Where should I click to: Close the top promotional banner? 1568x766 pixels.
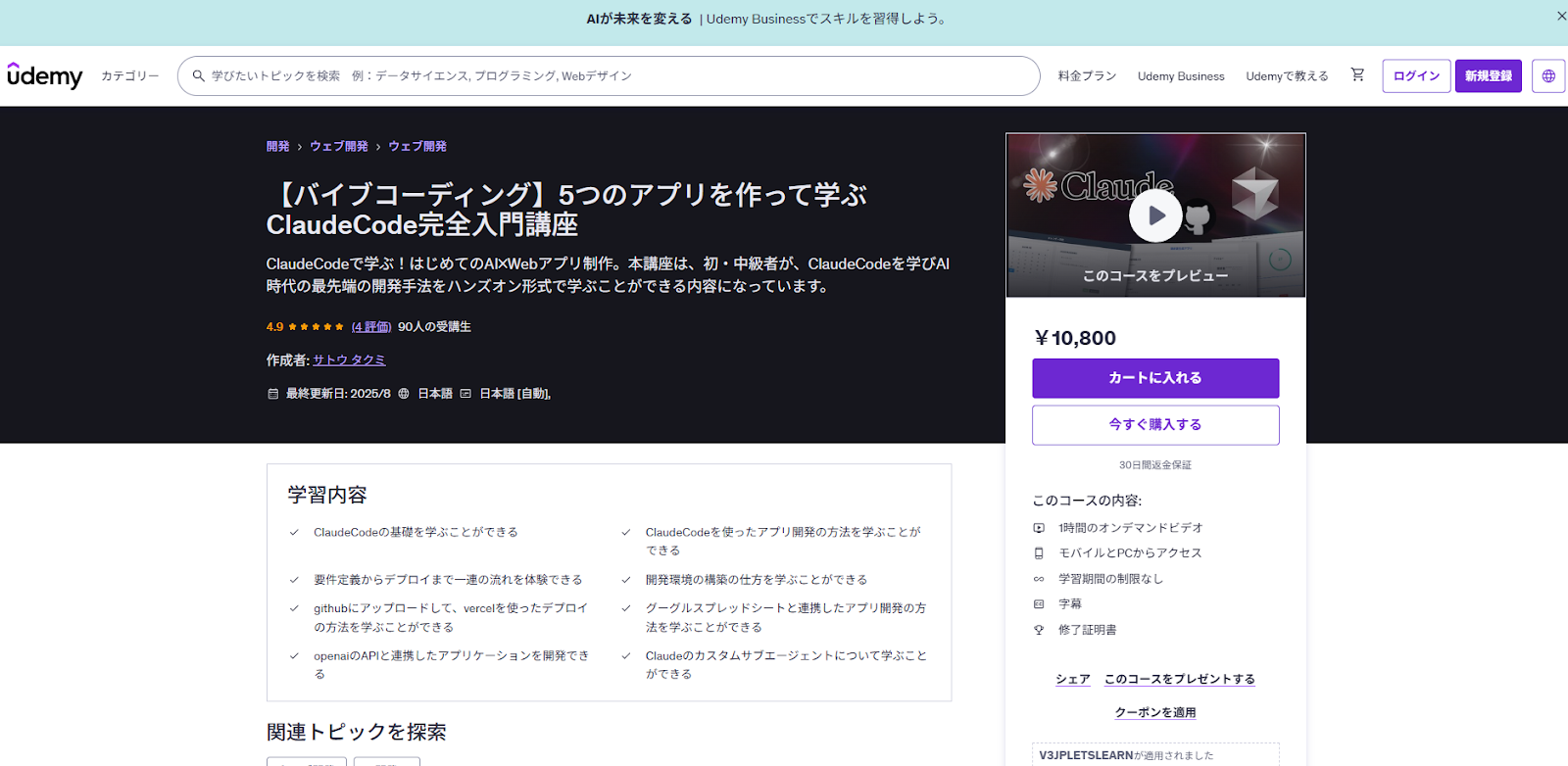coord(1561,16)
